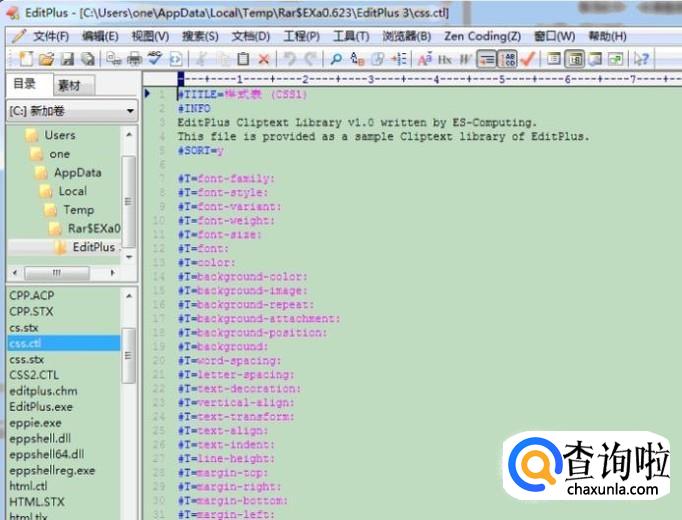682x520 pixels.
Task: Click the Undo arrow icon
Action: (x=289, y=59)
